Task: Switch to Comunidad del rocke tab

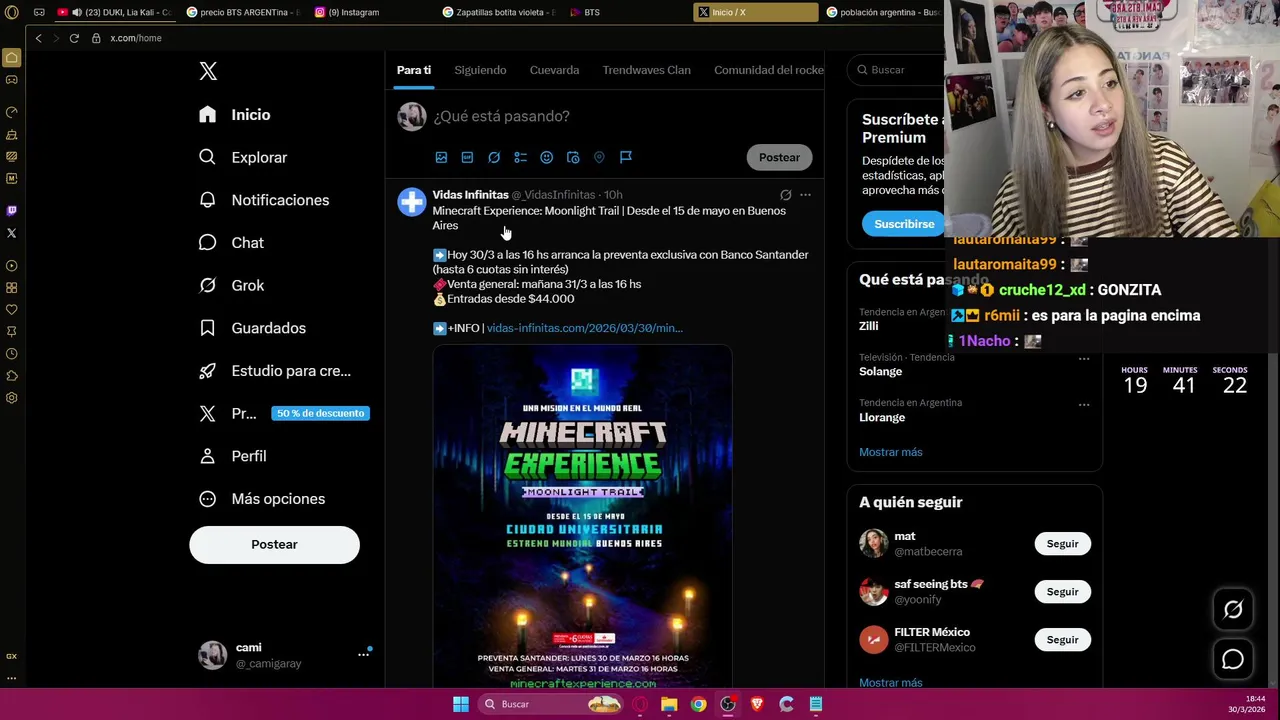Action: click(768, 70)
